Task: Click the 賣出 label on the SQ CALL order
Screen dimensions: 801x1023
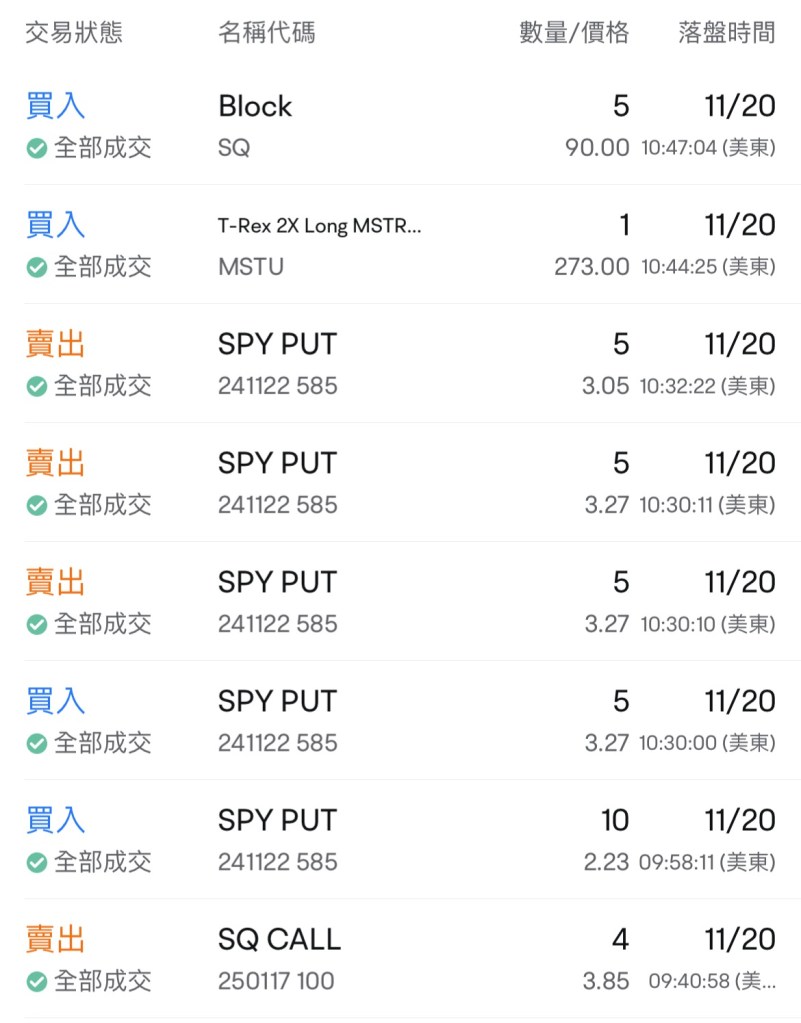Action: [x=55, y=939]
